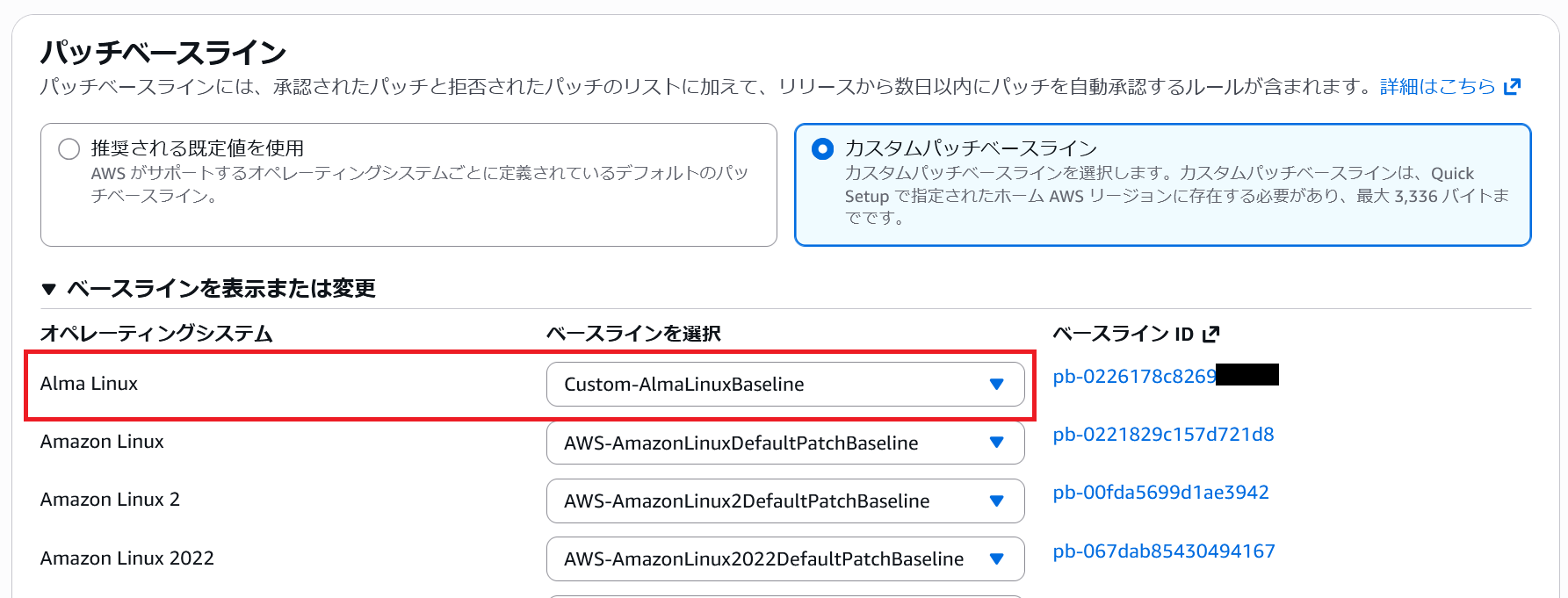Open baseline ID link pb-0221829c157d721d8
This screenshot has width=1568, height=598.
1163,435
